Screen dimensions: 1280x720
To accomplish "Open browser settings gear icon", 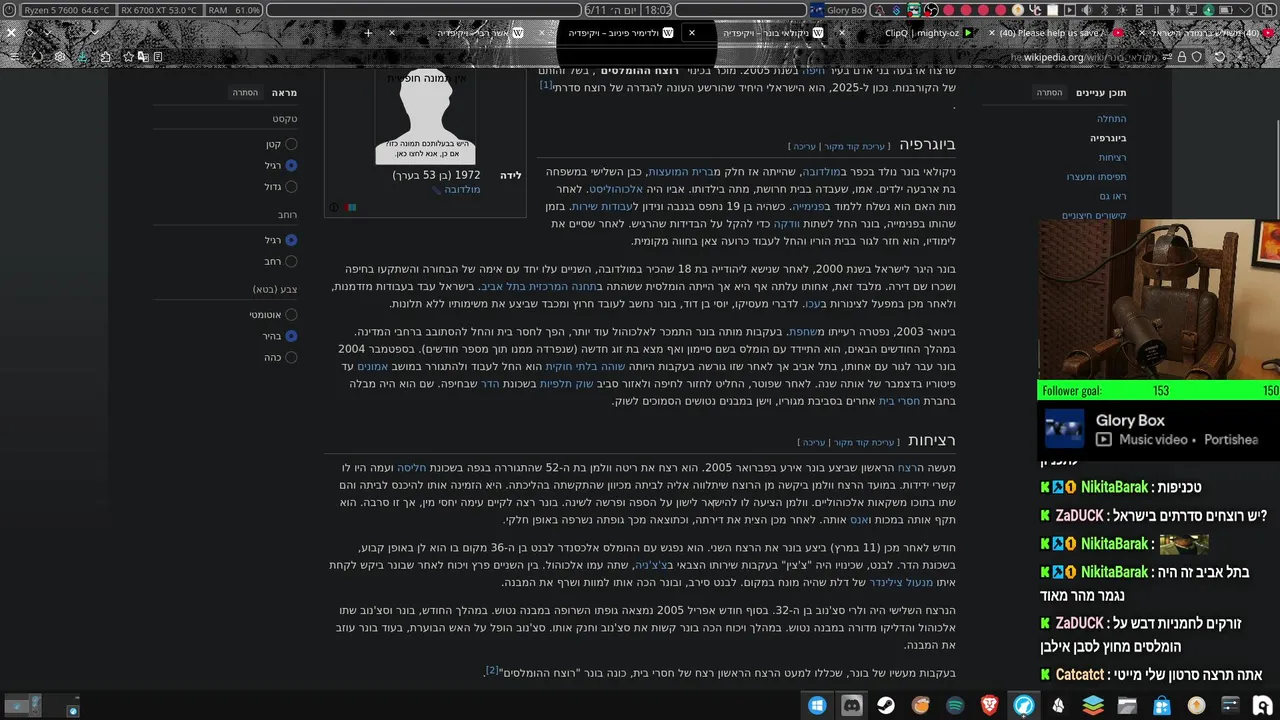I will pos(60,57).
